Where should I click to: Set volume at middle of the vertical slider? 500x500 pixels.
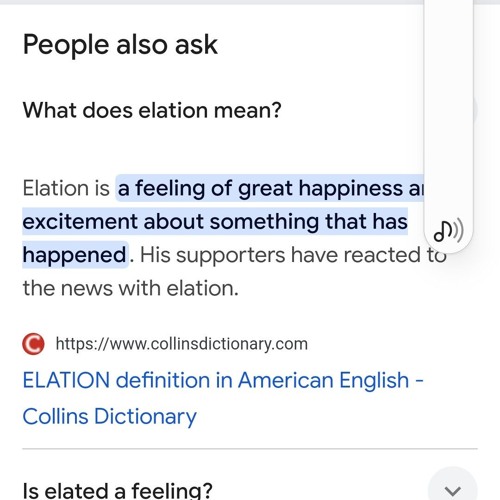(x=448, y=110)
